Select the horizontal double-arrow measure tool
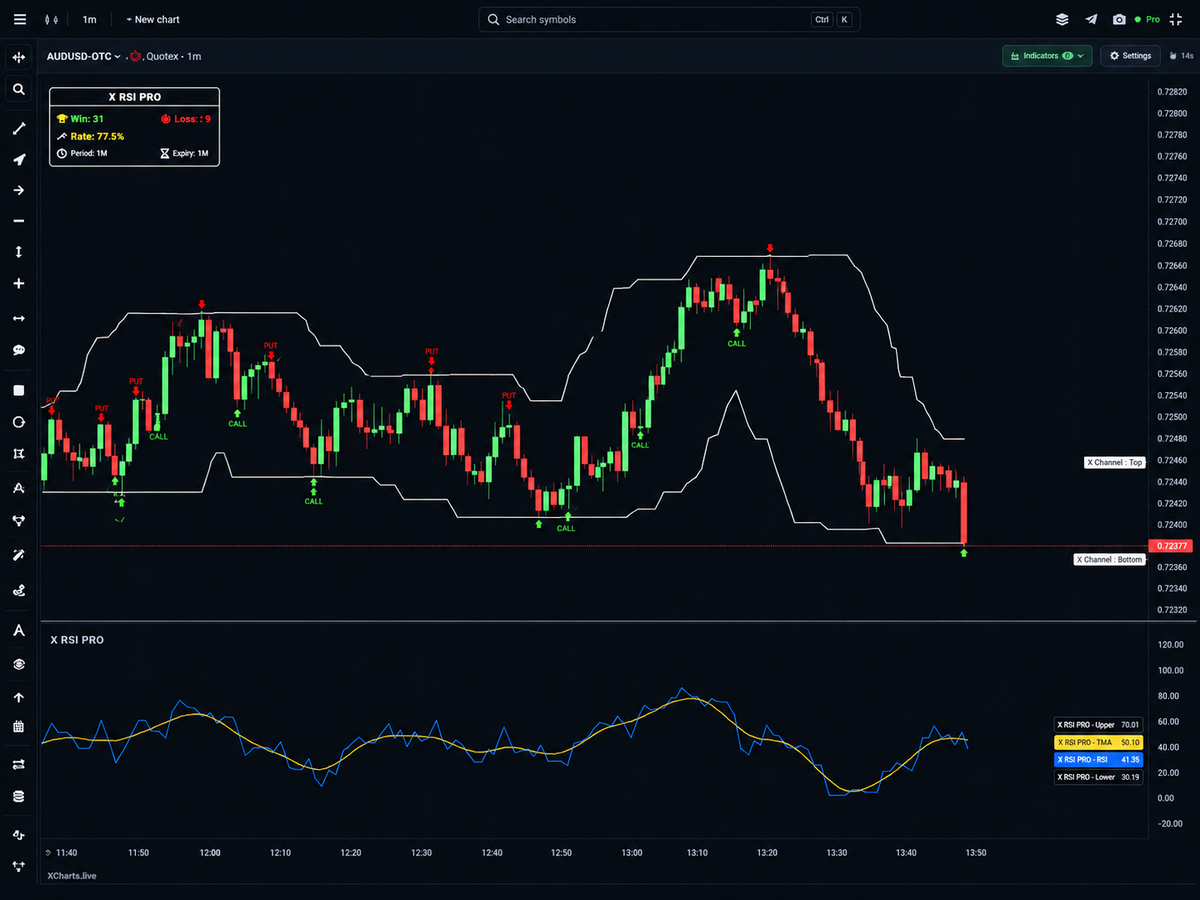The width and height of the screenshot is (1200, 900). click(18, 318)
